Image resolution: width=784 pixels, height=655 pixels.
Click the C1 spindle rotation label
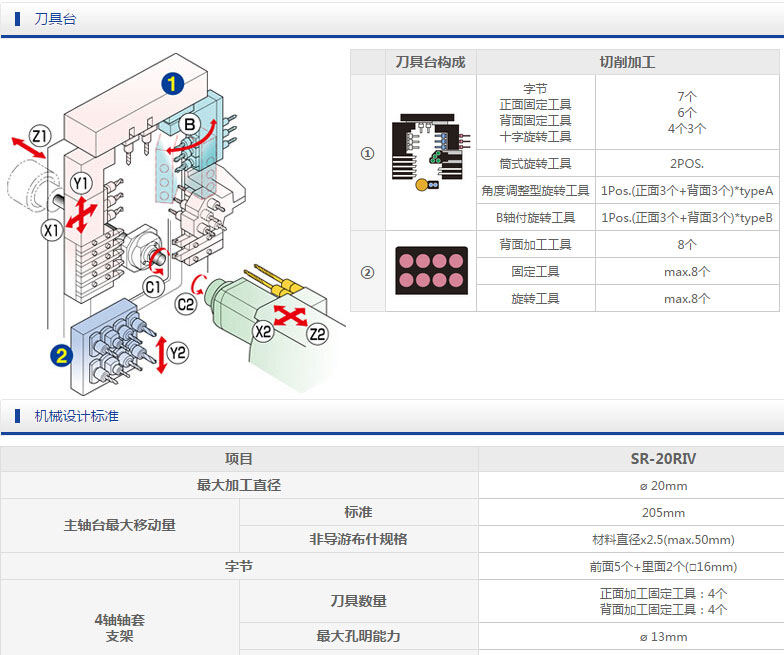pyautogui.click(x=153, y=288)
